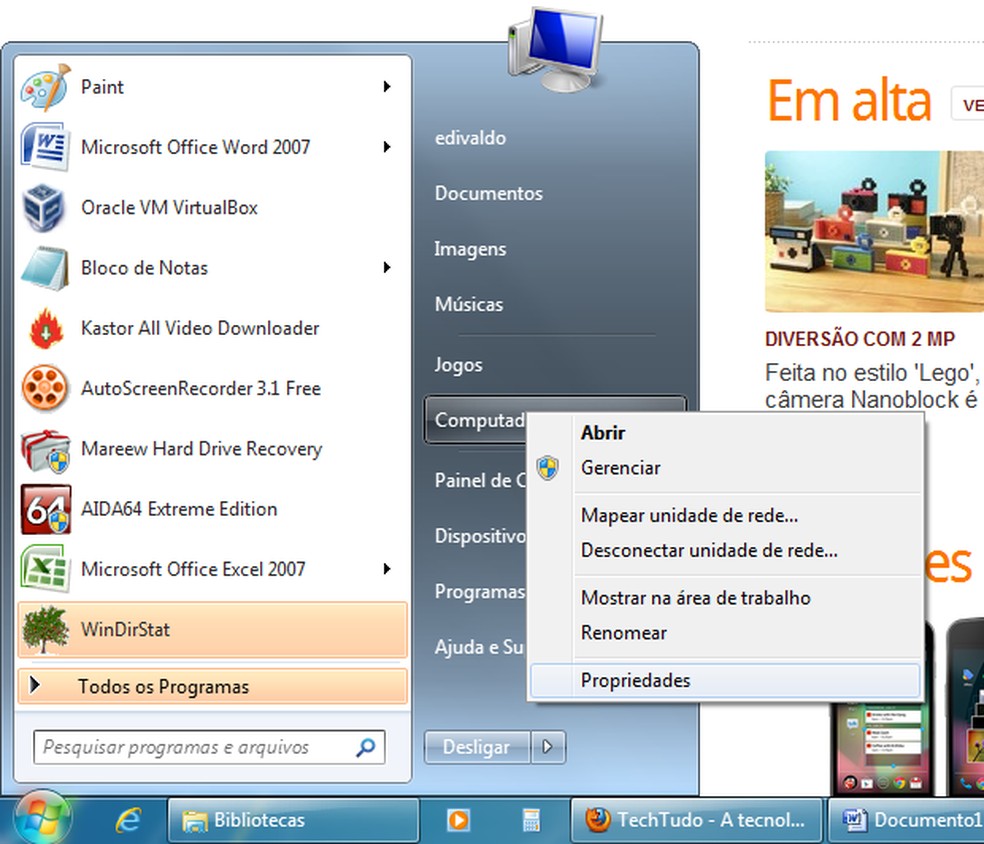Launch Microsoft Office Word 2007

click(196, 147)
